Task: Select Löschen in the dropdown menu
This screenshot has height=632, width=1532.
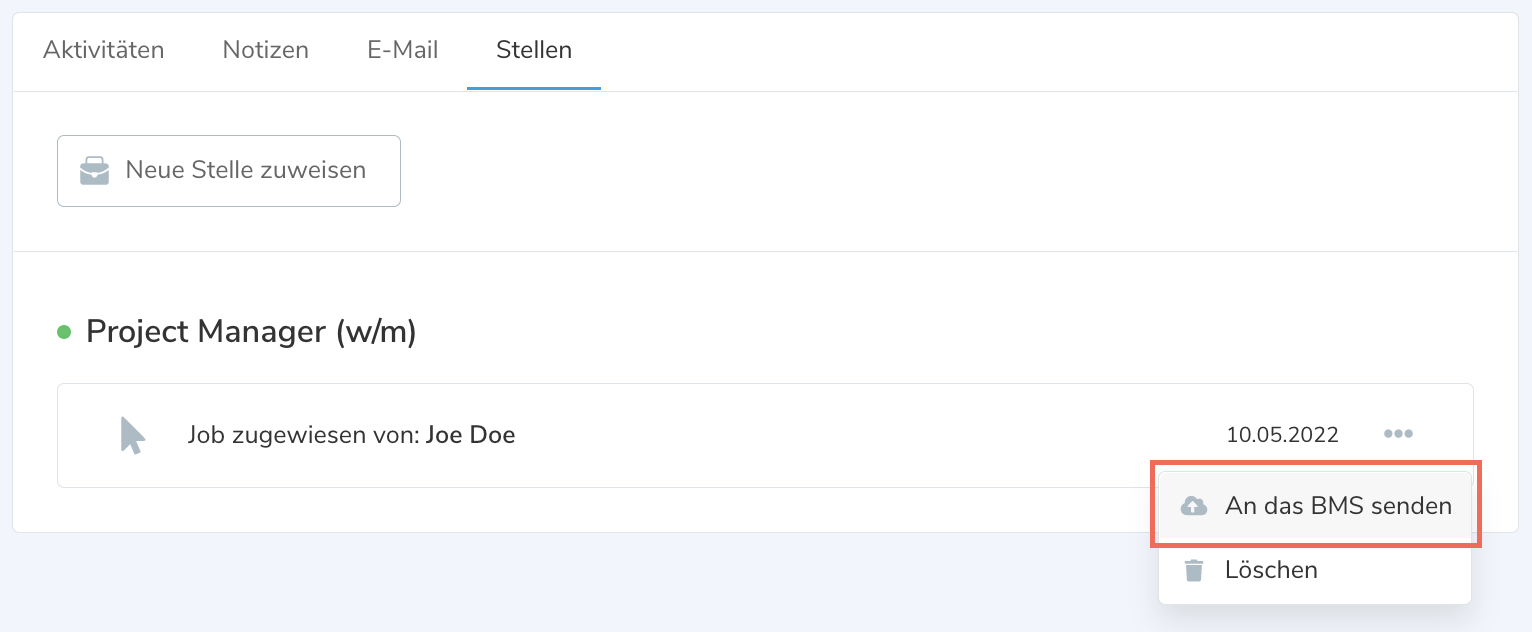Action: point(1271,570)
